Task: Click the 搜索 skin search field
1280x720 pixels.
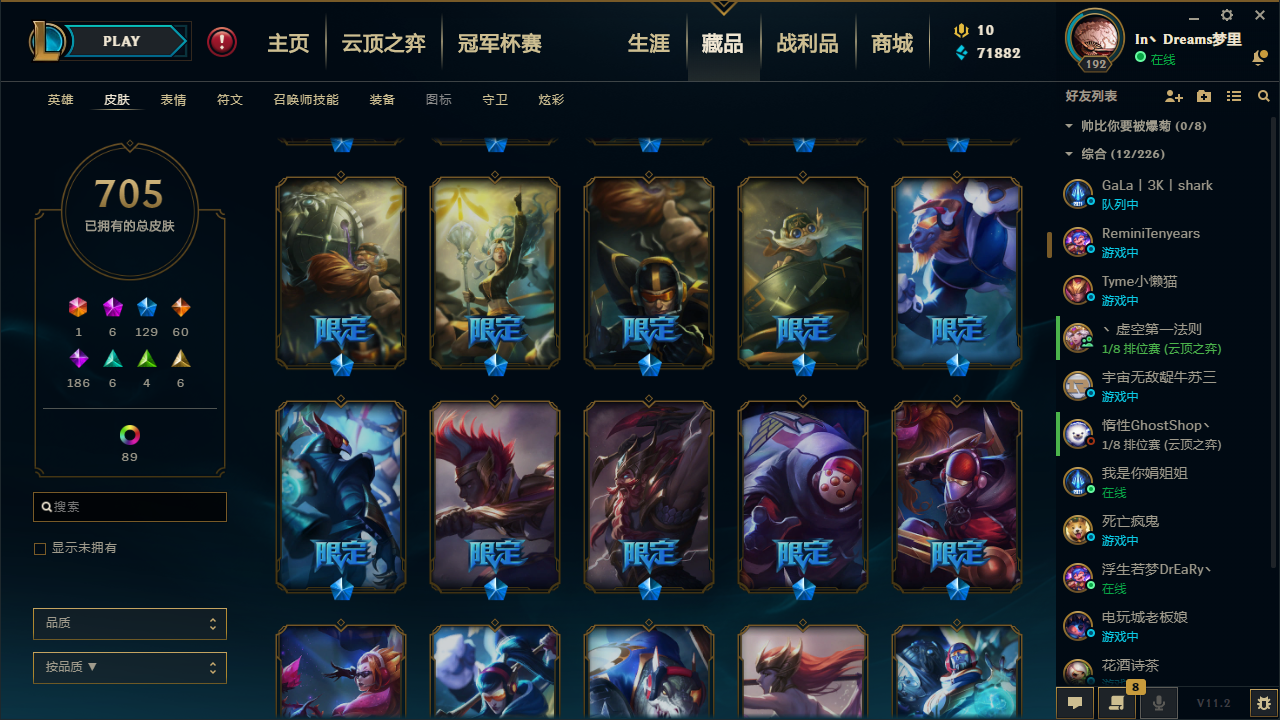Action: (x=130, y=507)
